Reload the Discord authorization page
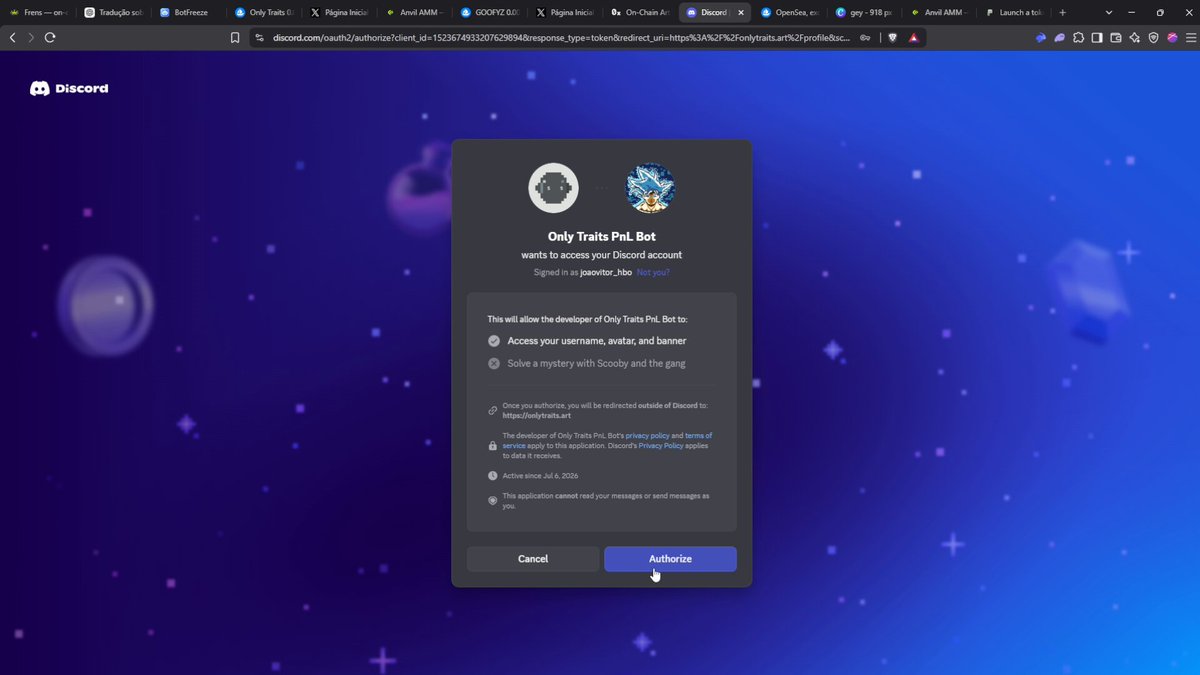The height and width of the screenshot is (675, 1200). (x=50, y=37)
